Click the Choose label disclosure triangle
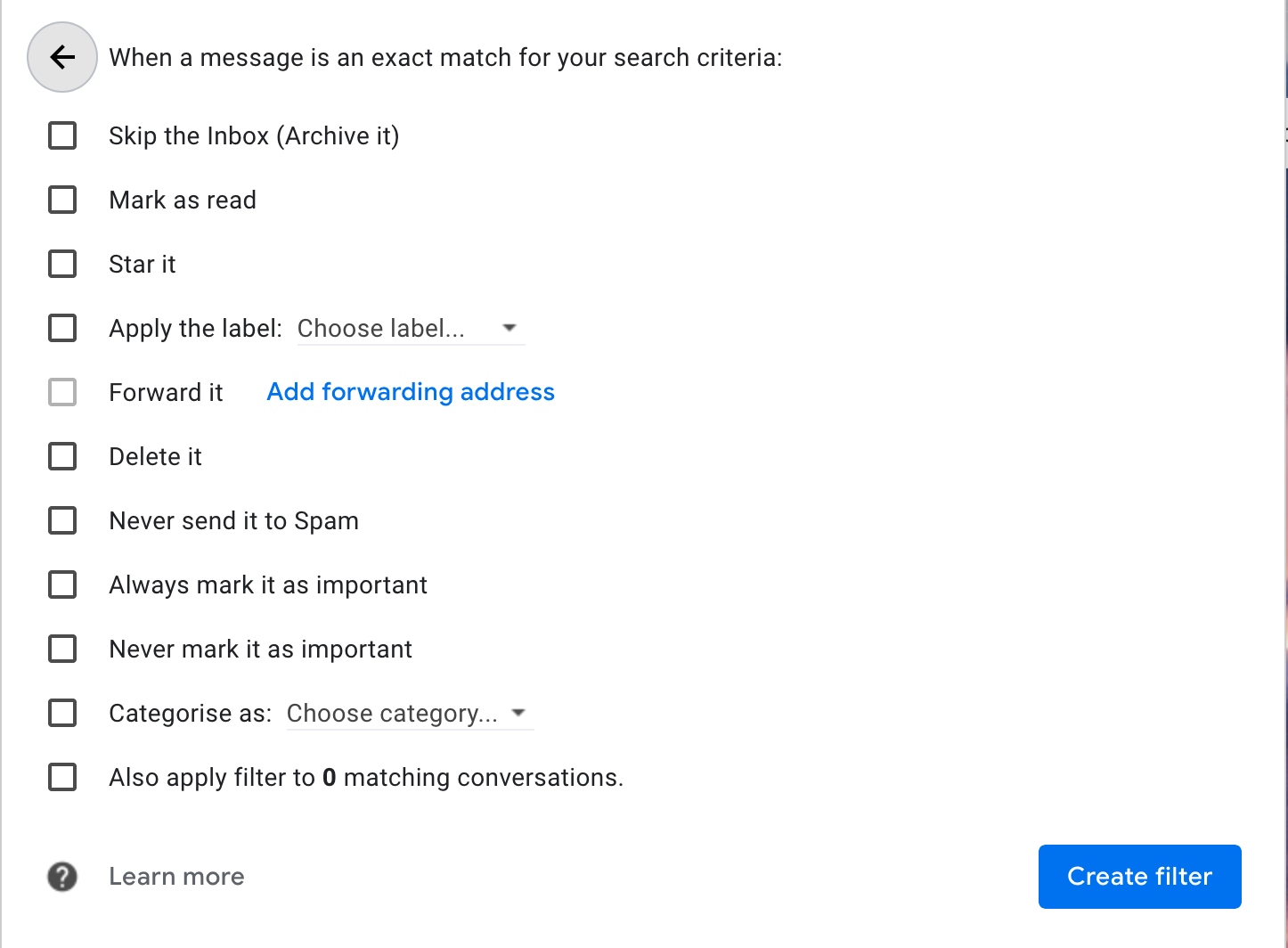This screenshot has width=1288, height=948. coord(509,328)
